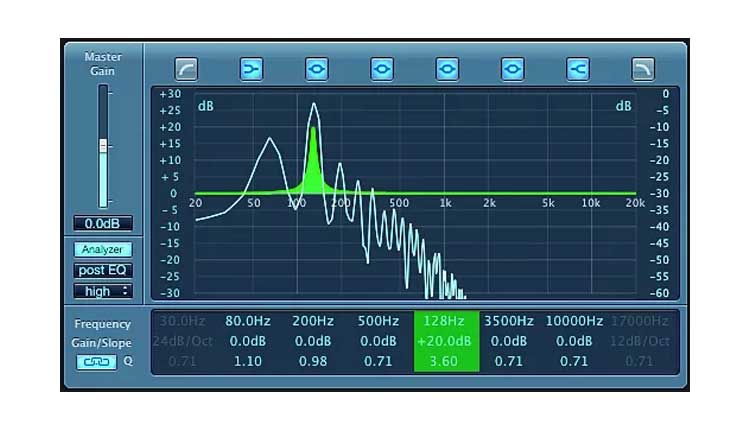Enable the low-pass filter band button
The width and height of the screenshot is (750, 430).
tap(642, 69)
